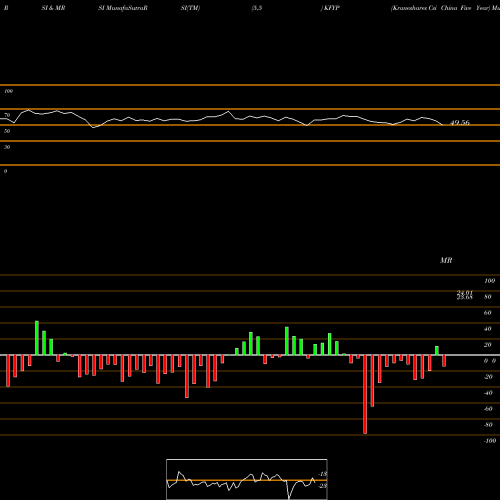Click the RSI line's endpoint beside the 49.56 value
The width and height of the screenshot is (500, 500).
[443, 125]
